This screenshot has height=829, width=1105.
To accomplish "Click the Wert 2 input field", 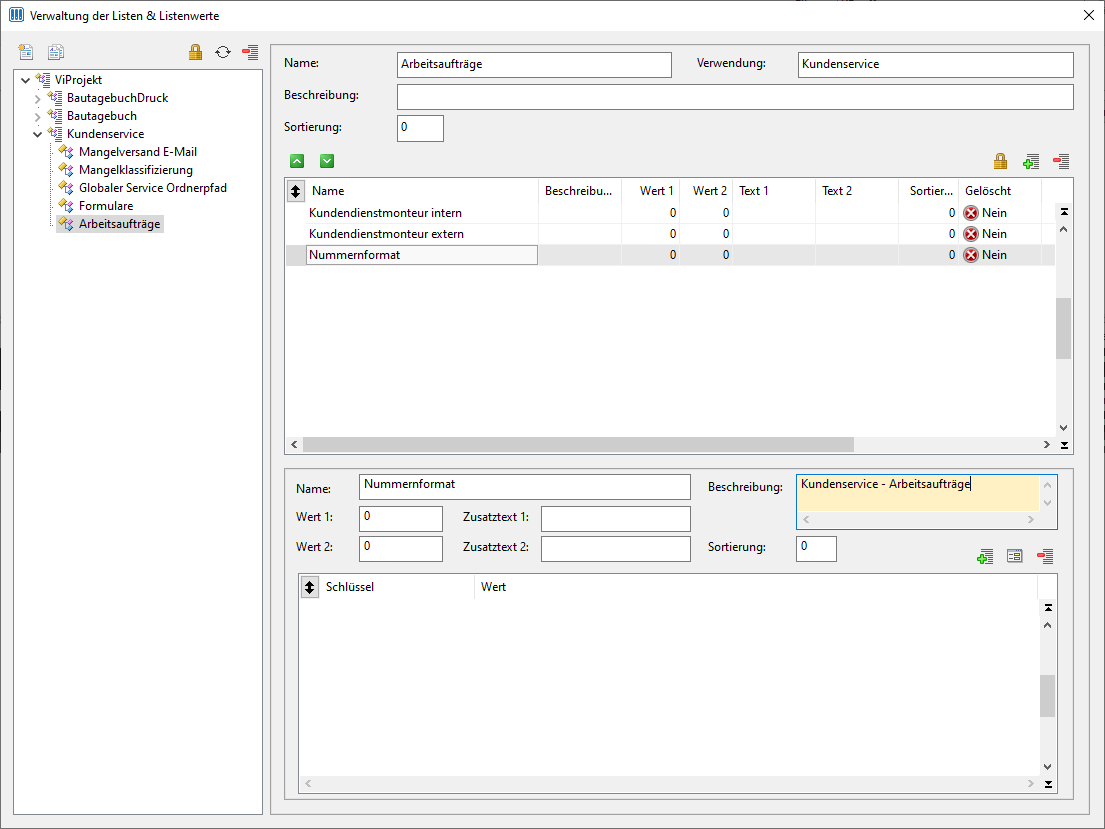I will [400, 548].
